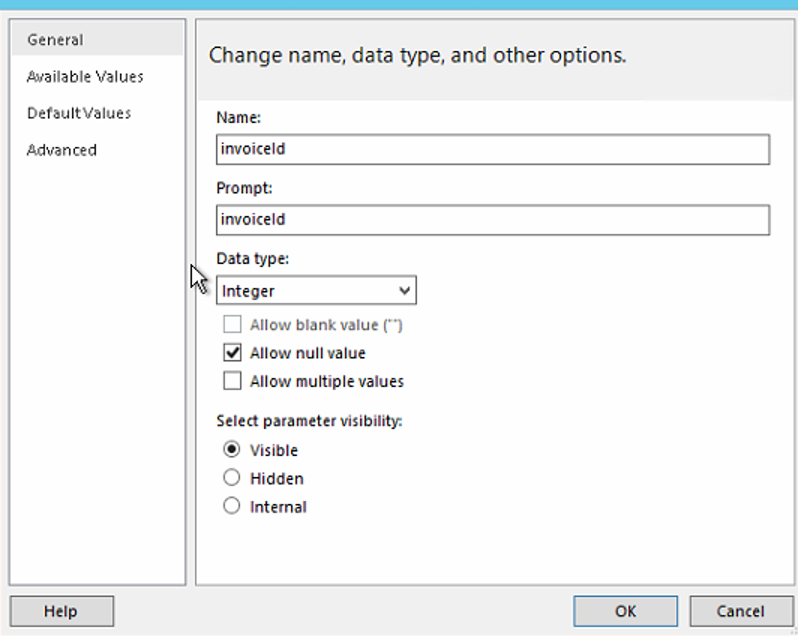
Task: Focus the Prompt text field
Action: pos(492,220)
